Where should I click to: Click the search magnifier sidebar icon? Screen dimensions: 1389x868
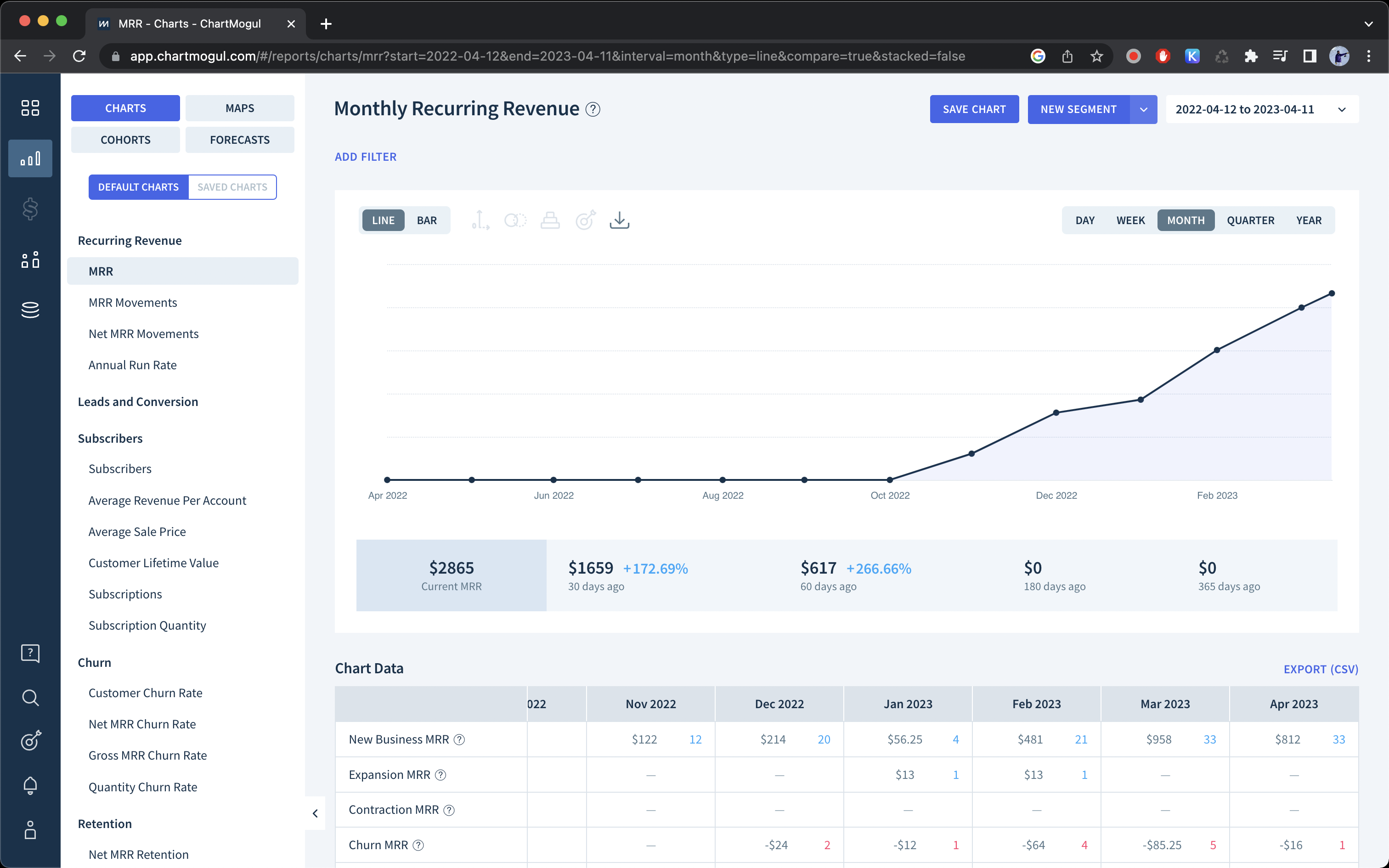pyautogui.click(x=30, y=698)
